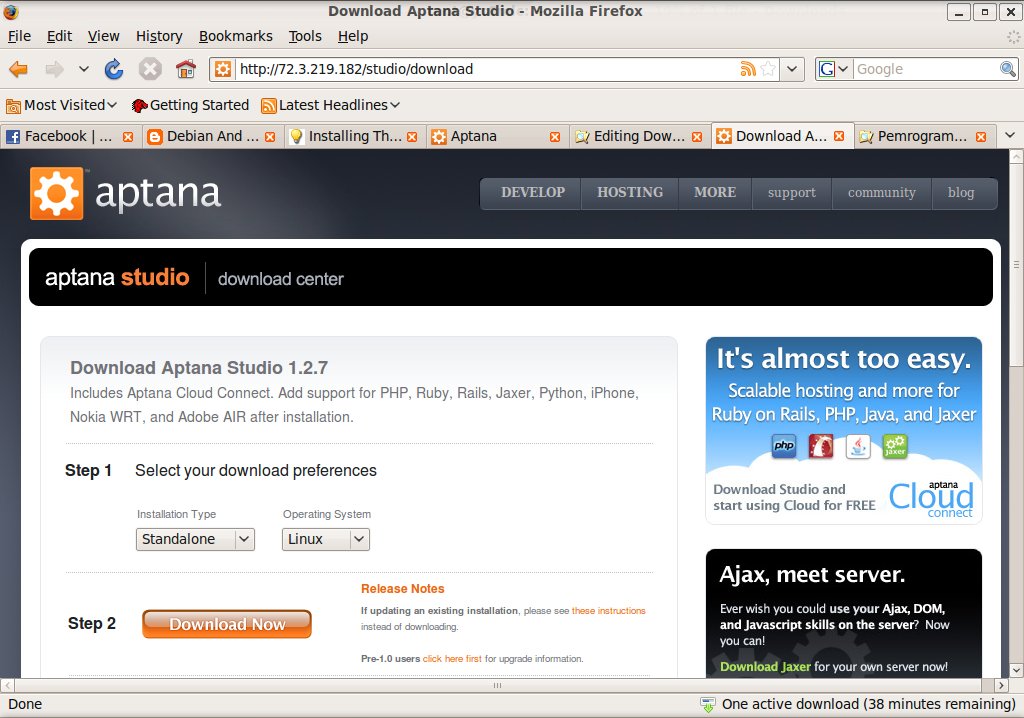The width and height of the screenshot is (1024, 718).
Task: Click the HOSTING navigation item
Action: pyautogui.click(x=629, y=193)
